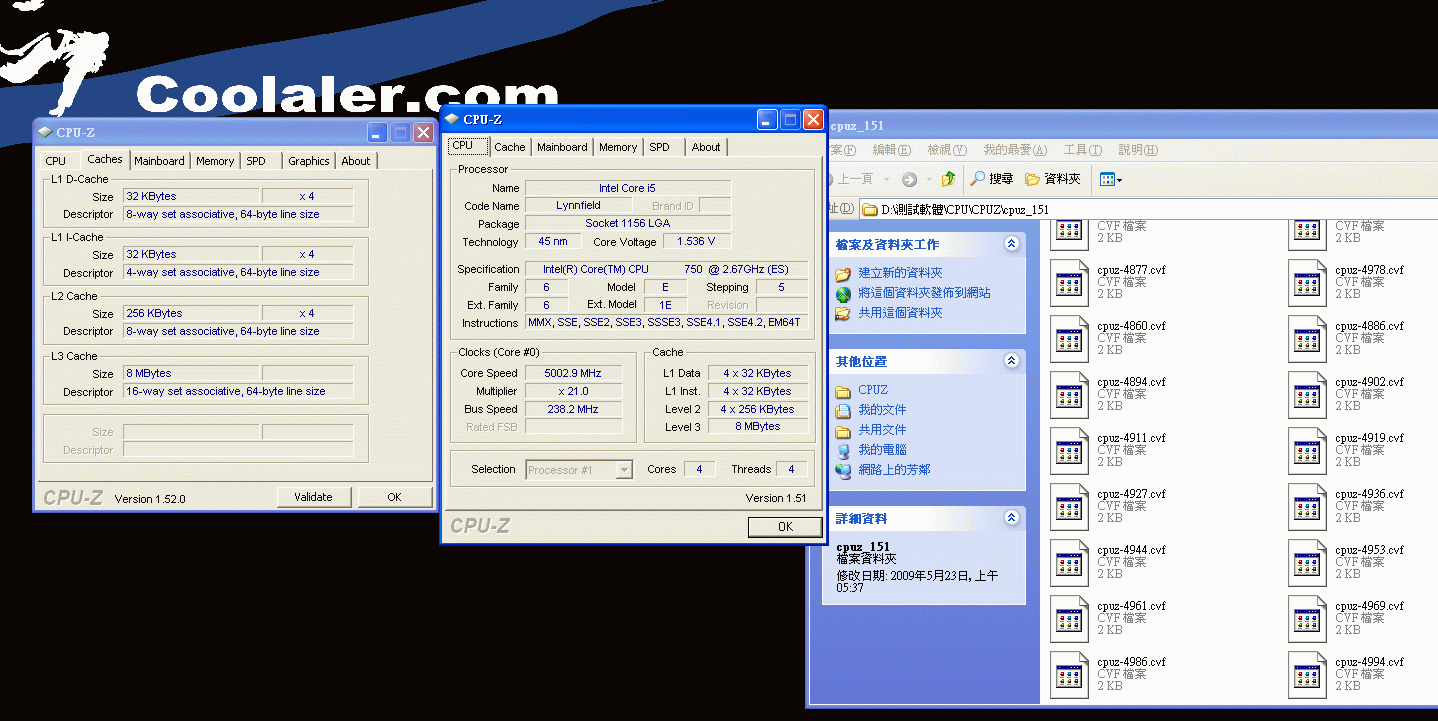Open the 編輯(E) Edit menu
The height and width of the screenshot is (721, 1438).
pos(891,150)
